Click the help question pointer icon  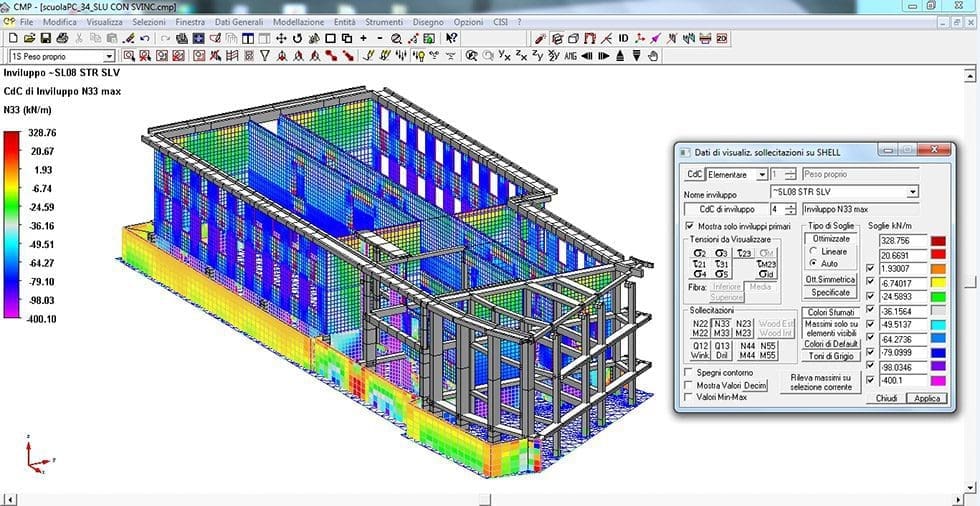pos(452,38)
